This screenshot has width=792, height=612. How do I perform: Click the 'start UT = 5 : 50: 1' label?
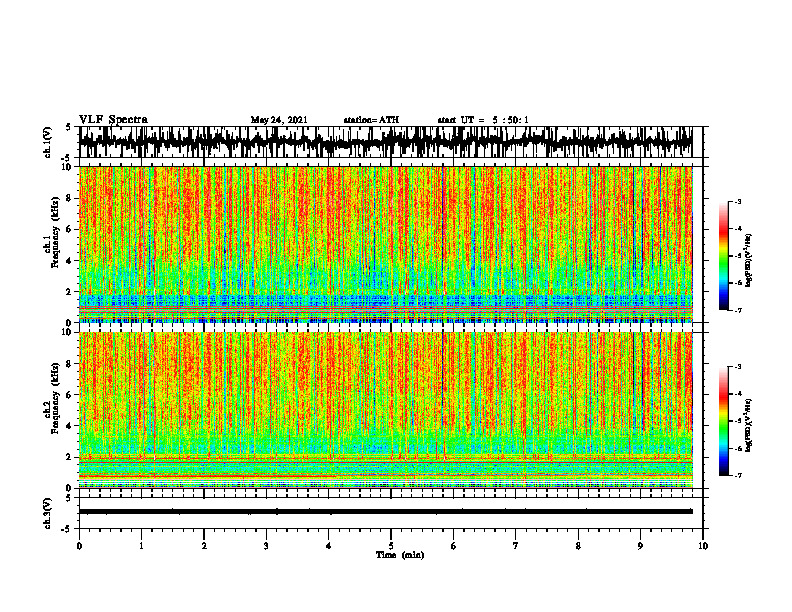[483, 120]
